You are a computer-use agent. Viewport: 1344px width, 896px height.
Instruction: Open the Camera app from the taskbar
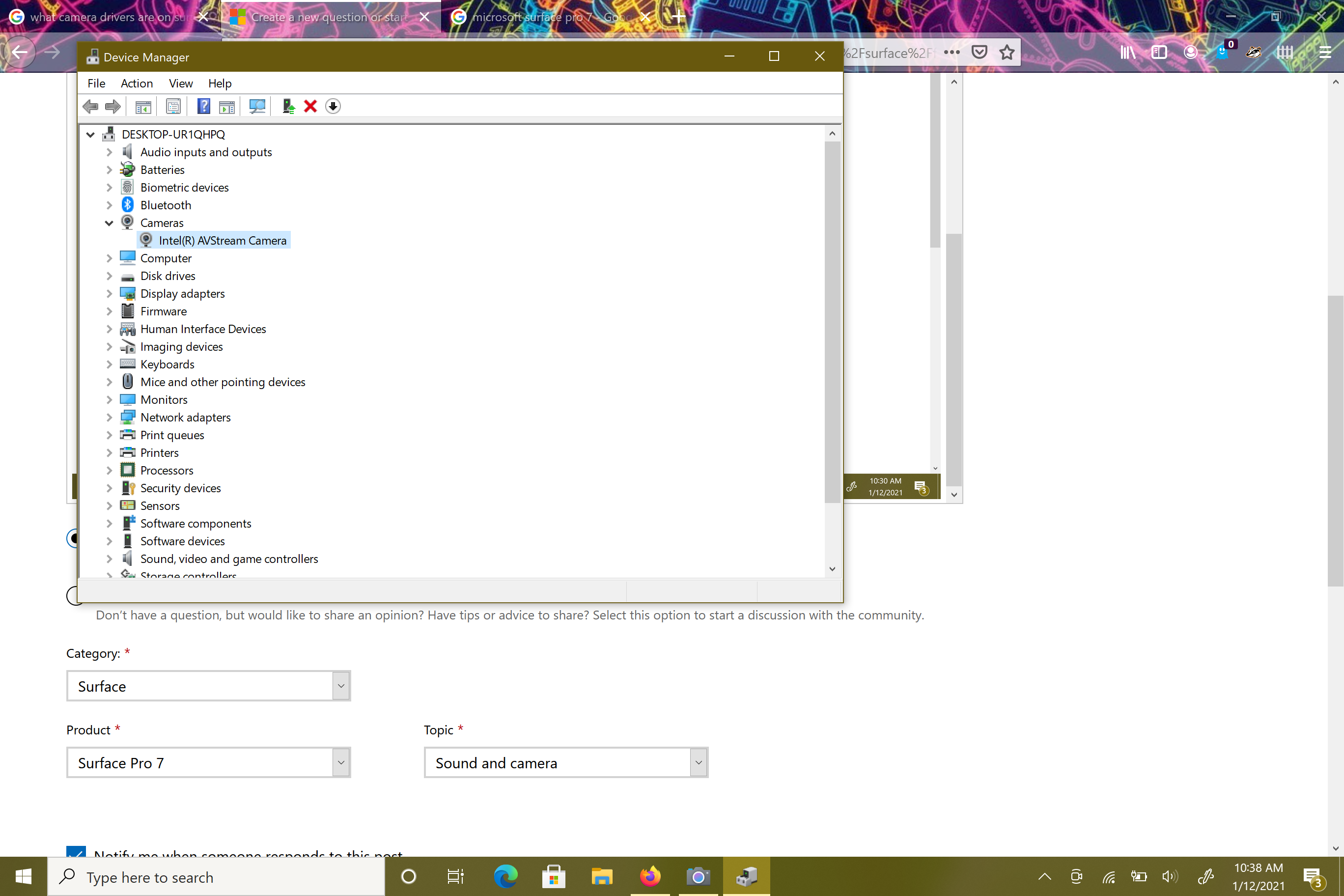pyautogui.click(x=698, y=876)
